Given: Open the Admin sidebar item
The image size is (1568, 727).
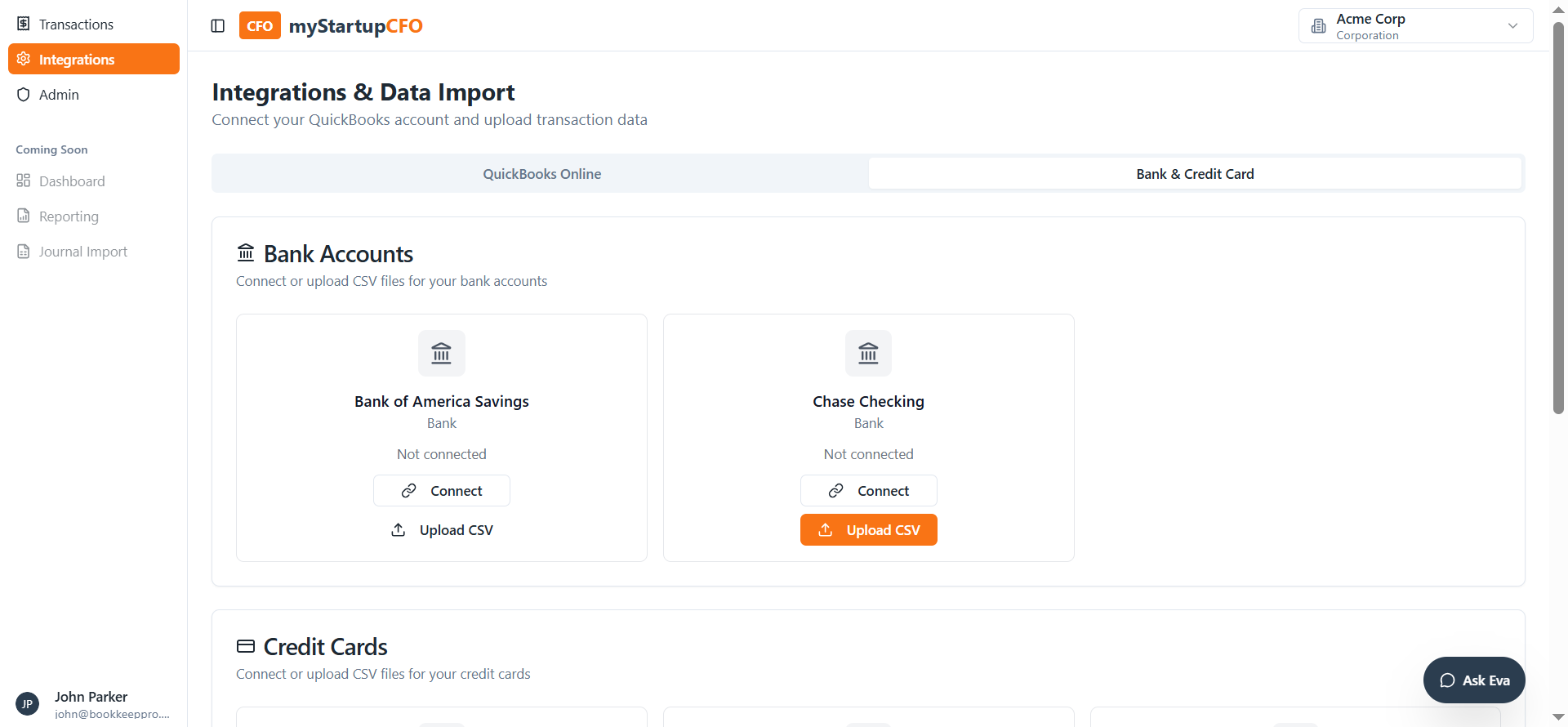Looking at the screenshot, I should point(59,95).
